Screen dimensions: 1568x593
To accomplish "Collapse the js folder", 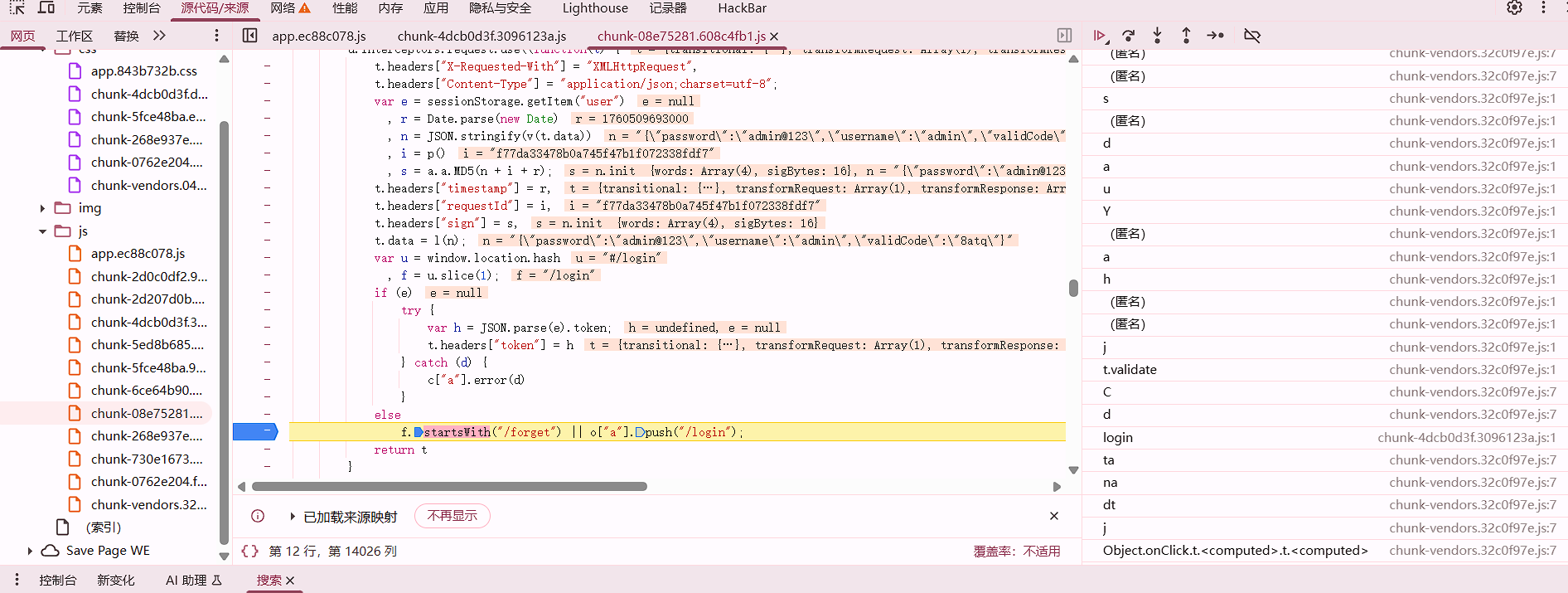I will click(x=43, y=231).
